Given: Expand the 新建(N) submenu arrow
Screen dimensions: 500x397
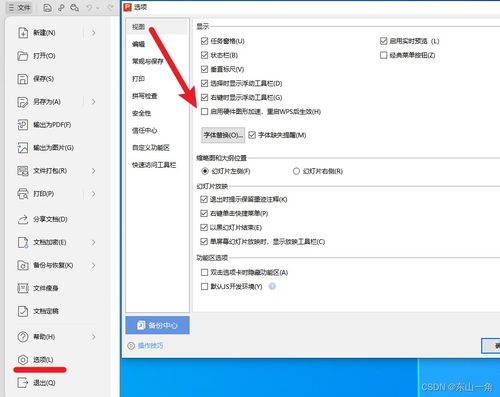Looking at the screenshot, I should 94,33.
